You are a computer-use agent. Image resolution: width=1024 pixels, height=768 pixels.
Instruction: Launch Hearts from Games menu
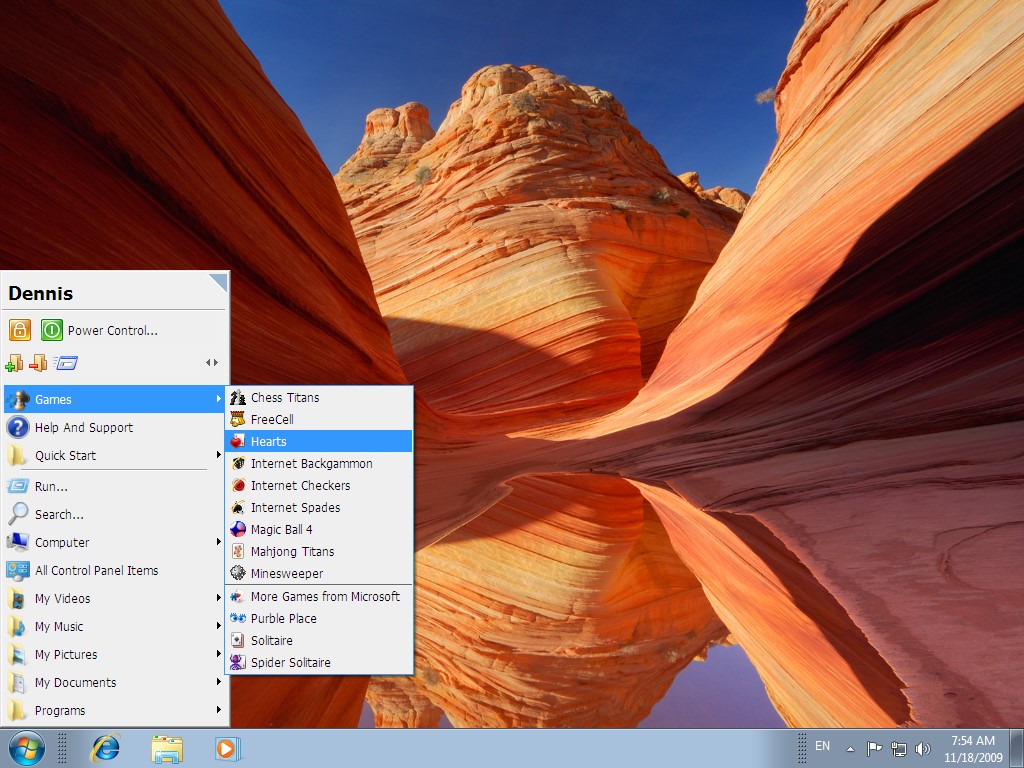tap(319, 441)
